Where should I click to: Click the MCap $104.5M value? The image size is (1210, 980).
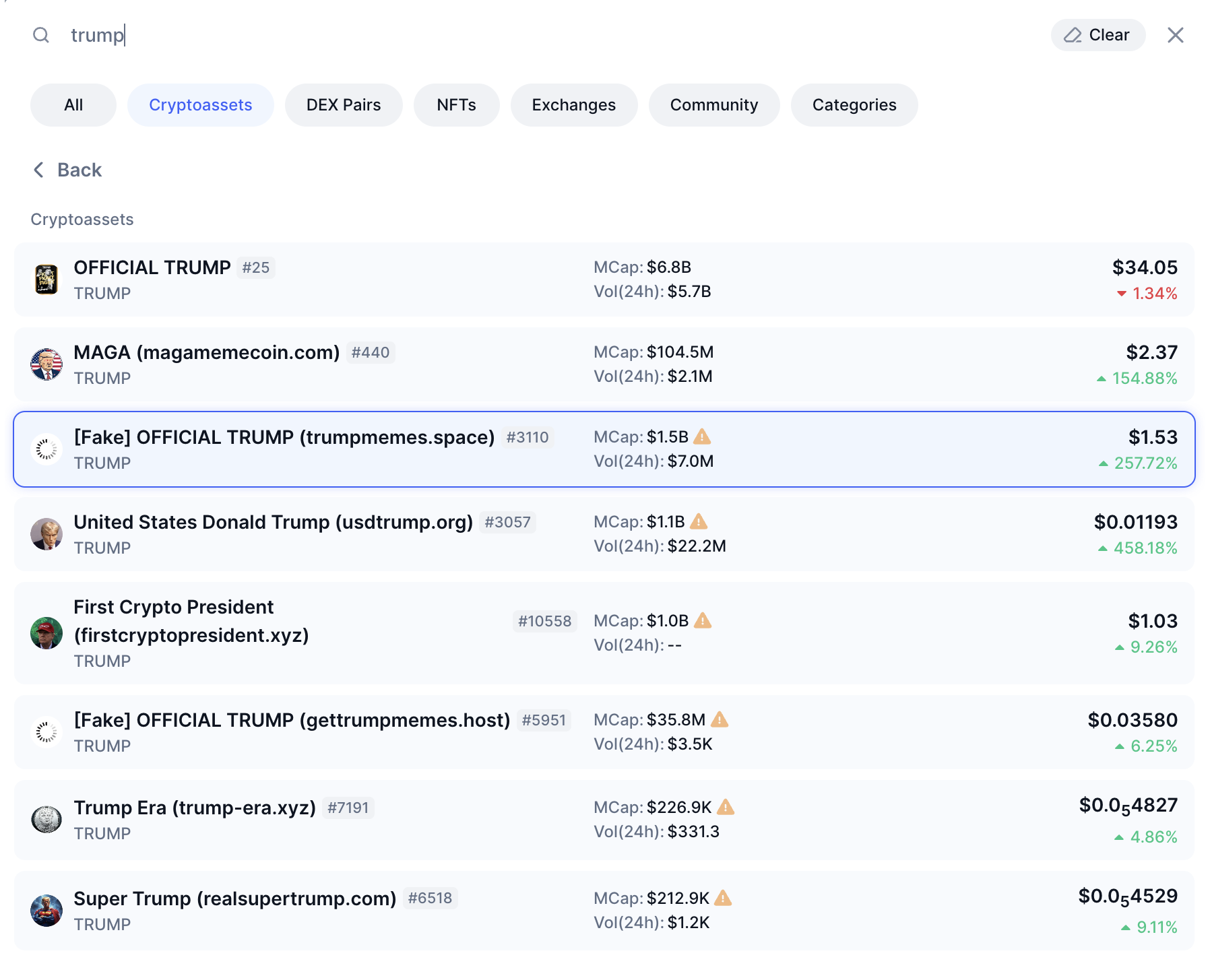coord(680,352)
